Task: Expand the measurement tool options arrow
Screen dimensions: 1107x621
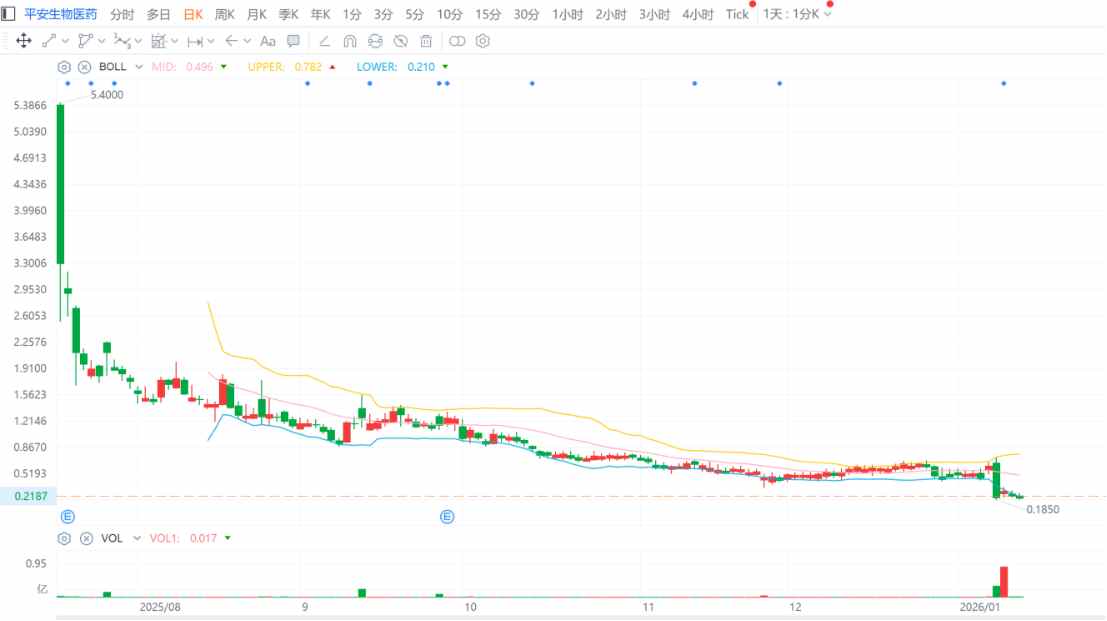Action: click(x=174, y=41)
